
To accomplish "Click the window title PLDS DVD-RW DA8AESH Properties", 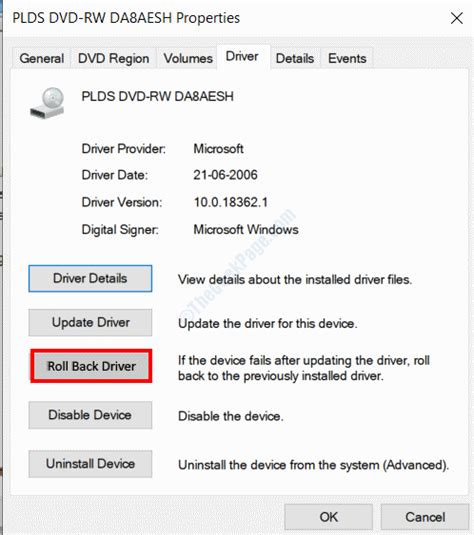I will (126, 18).
